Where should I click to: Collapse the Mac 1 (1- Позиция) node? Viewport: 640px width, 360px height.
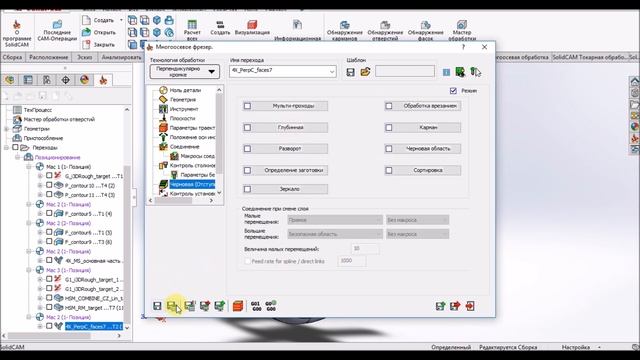coord(29,167)
